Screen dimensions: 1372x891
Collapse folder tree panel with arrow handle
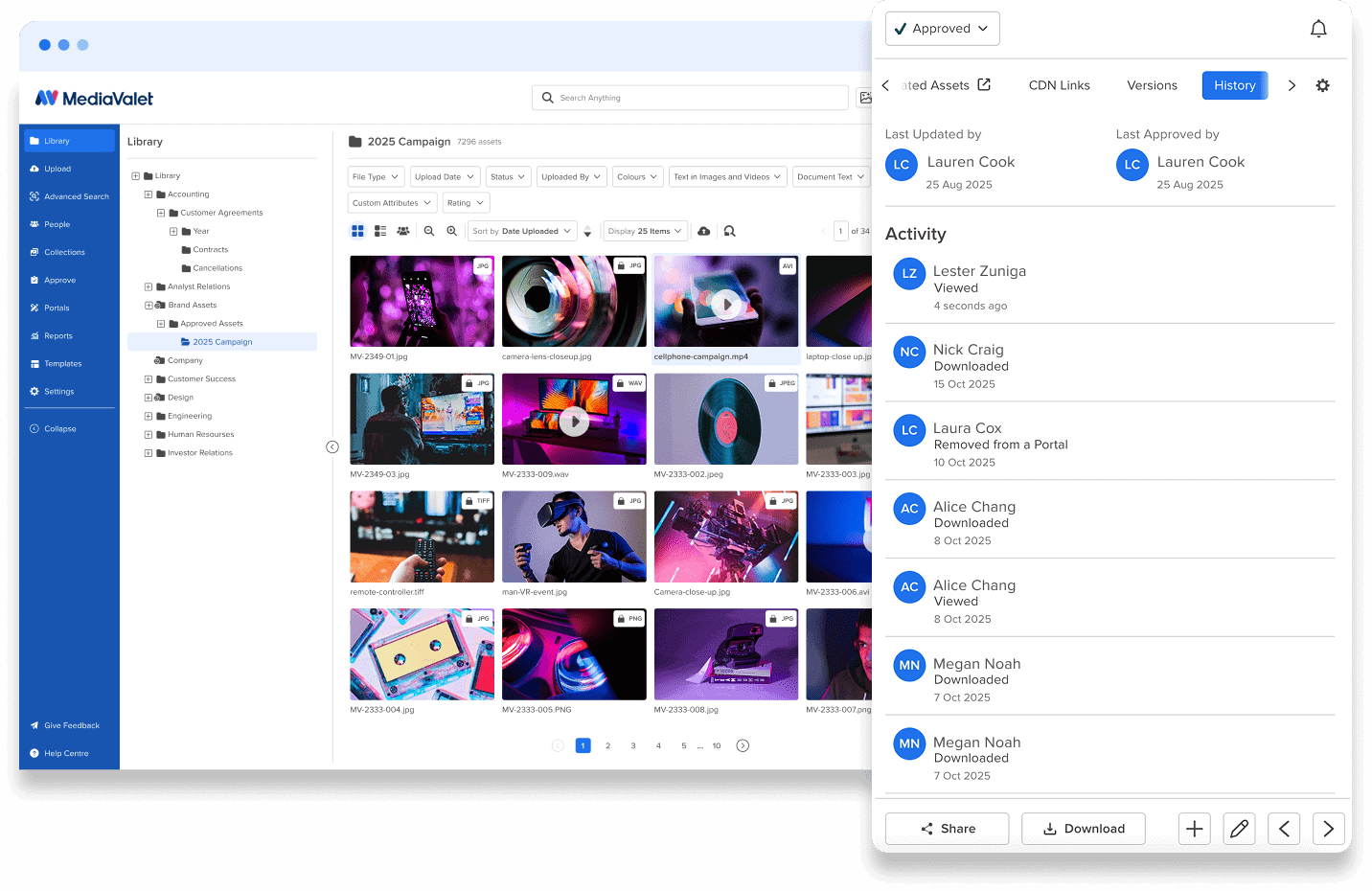pyautogui.click(x=332, y=446)
